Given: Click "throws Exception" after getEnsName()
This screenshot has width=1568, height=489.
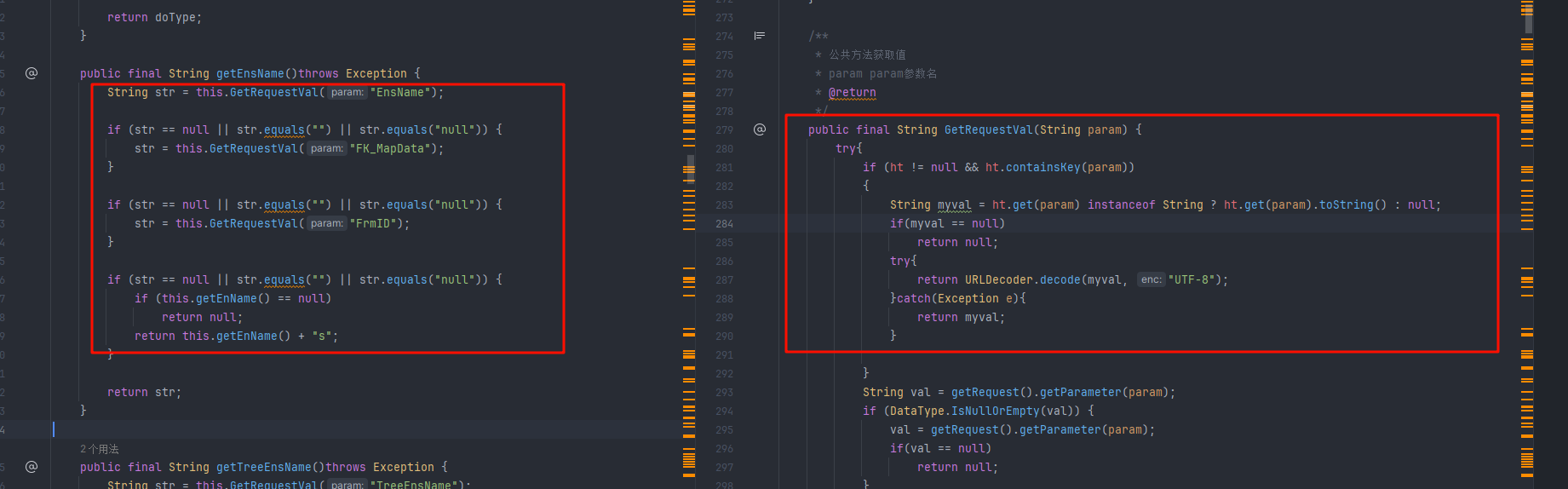Looking at the screenshot, I should coord(353,73).
